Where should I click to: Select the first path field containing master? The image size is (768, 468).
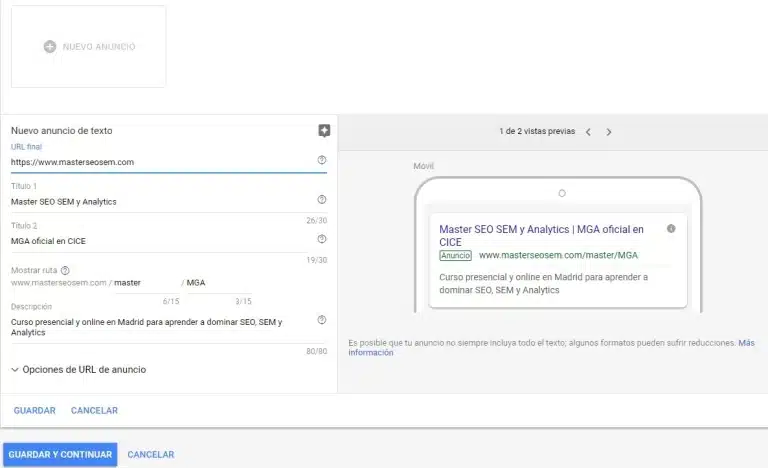[145, 283]
